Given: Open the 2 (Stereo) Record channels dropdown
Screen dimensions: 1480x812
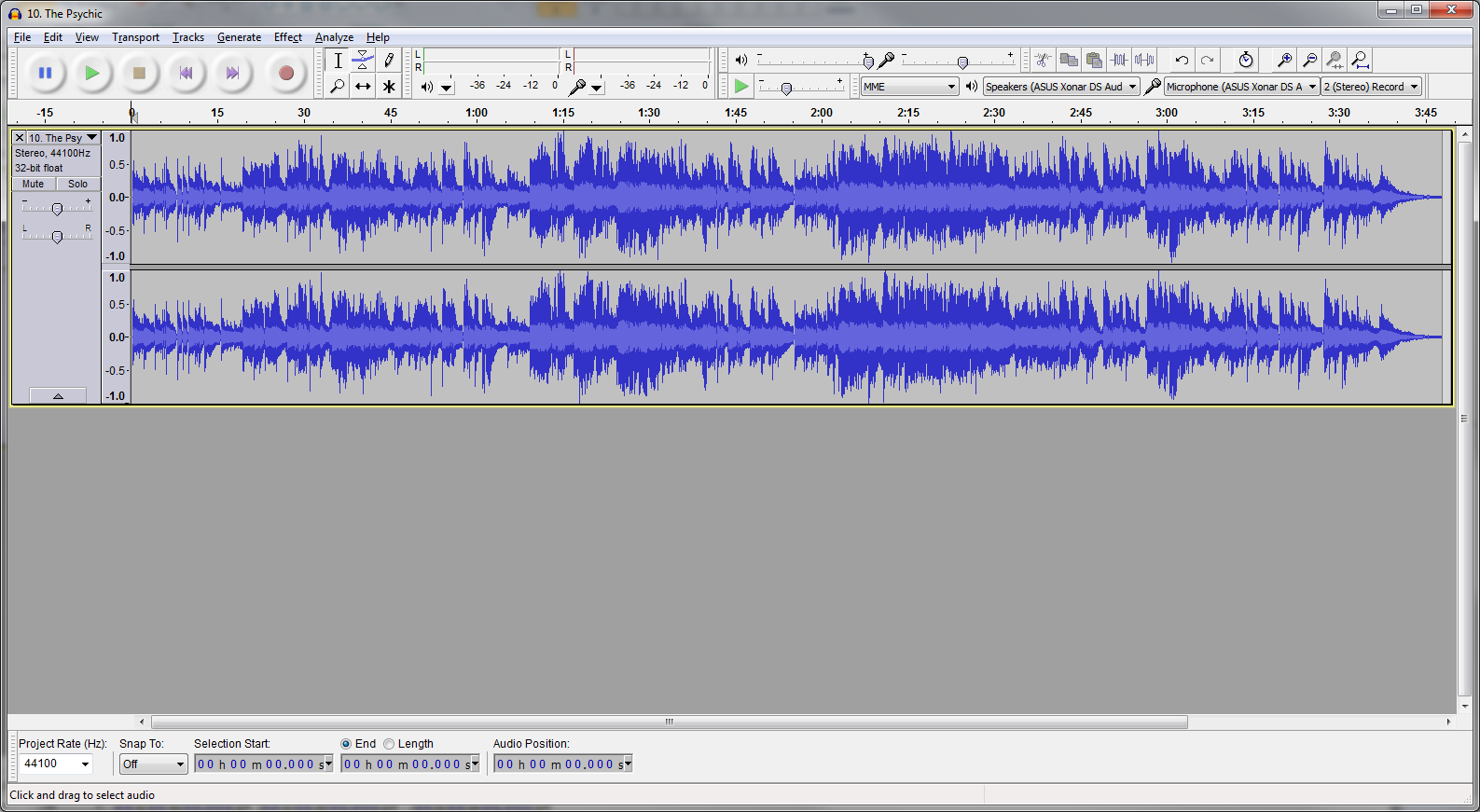Looking at the screenshot, I should (x=1371, y=87).
